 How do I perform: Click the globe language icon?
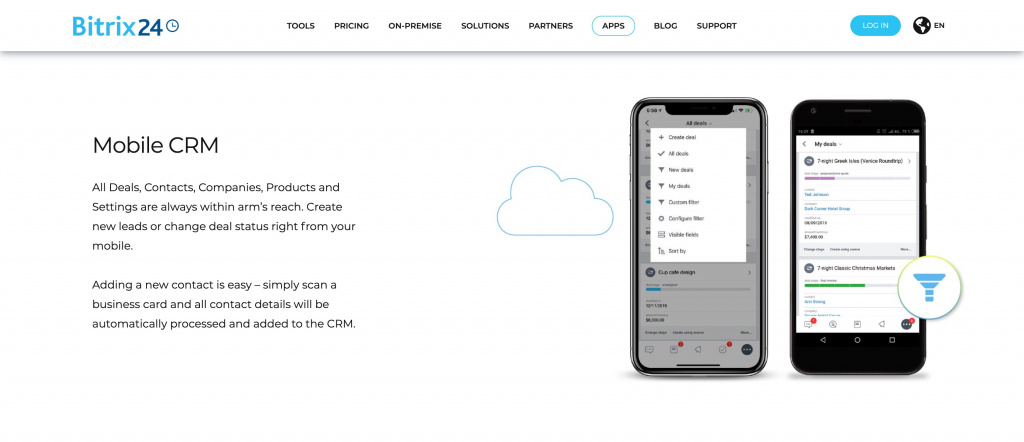(x=921, y=26)
